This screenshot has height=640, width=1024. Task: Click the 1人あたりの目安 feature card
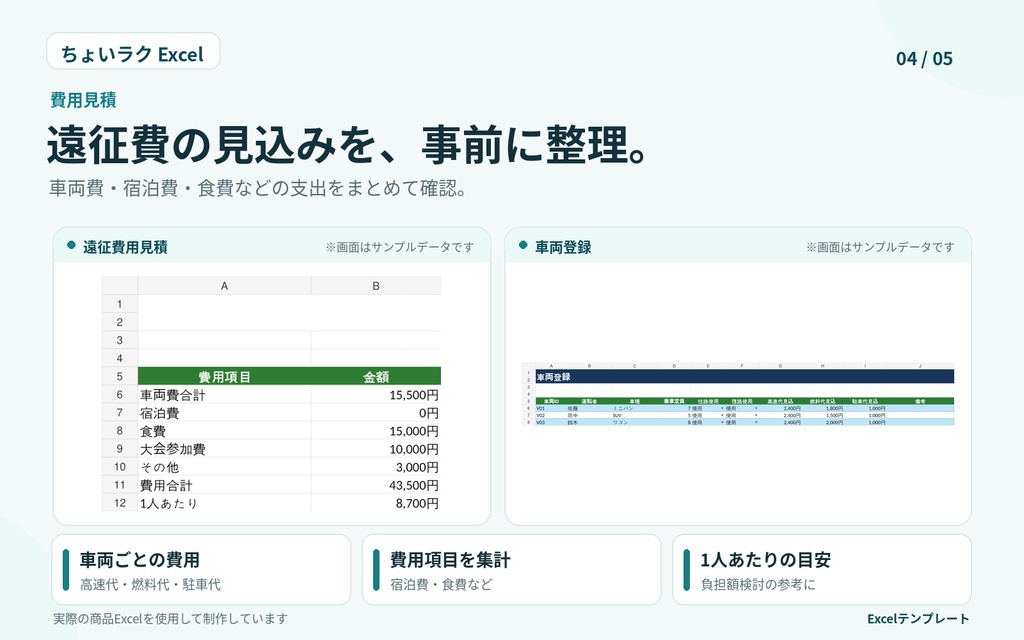point(822,570)
